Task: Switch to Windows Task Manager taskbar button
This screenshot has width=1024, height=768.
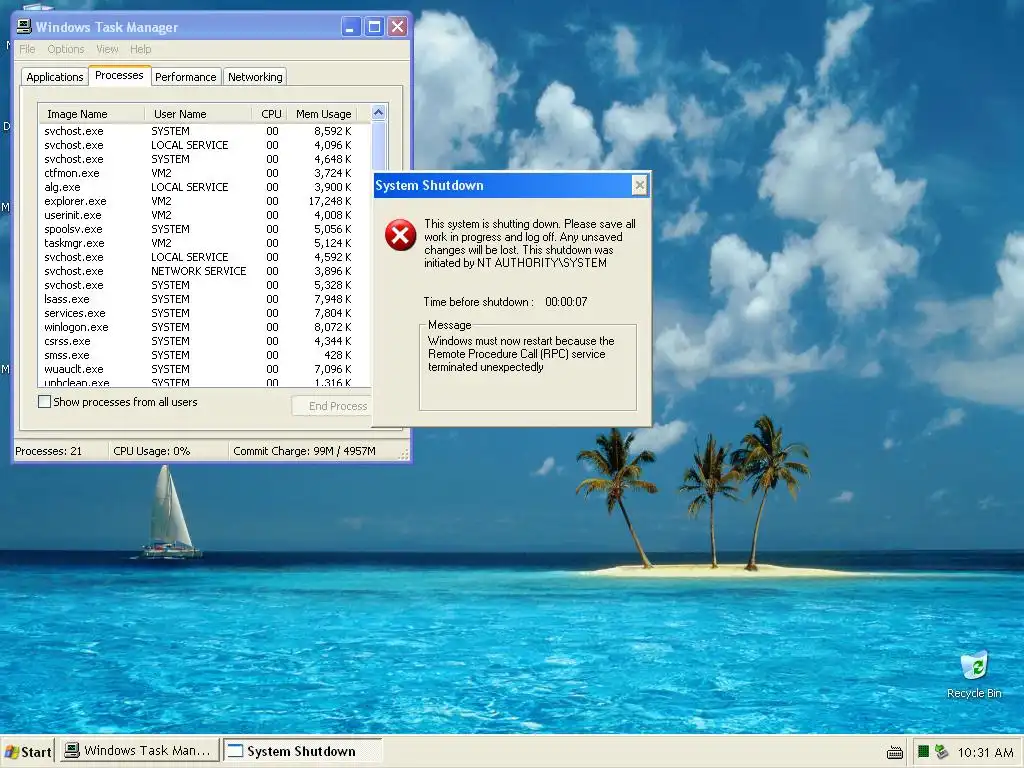Action: click(139, 751)
